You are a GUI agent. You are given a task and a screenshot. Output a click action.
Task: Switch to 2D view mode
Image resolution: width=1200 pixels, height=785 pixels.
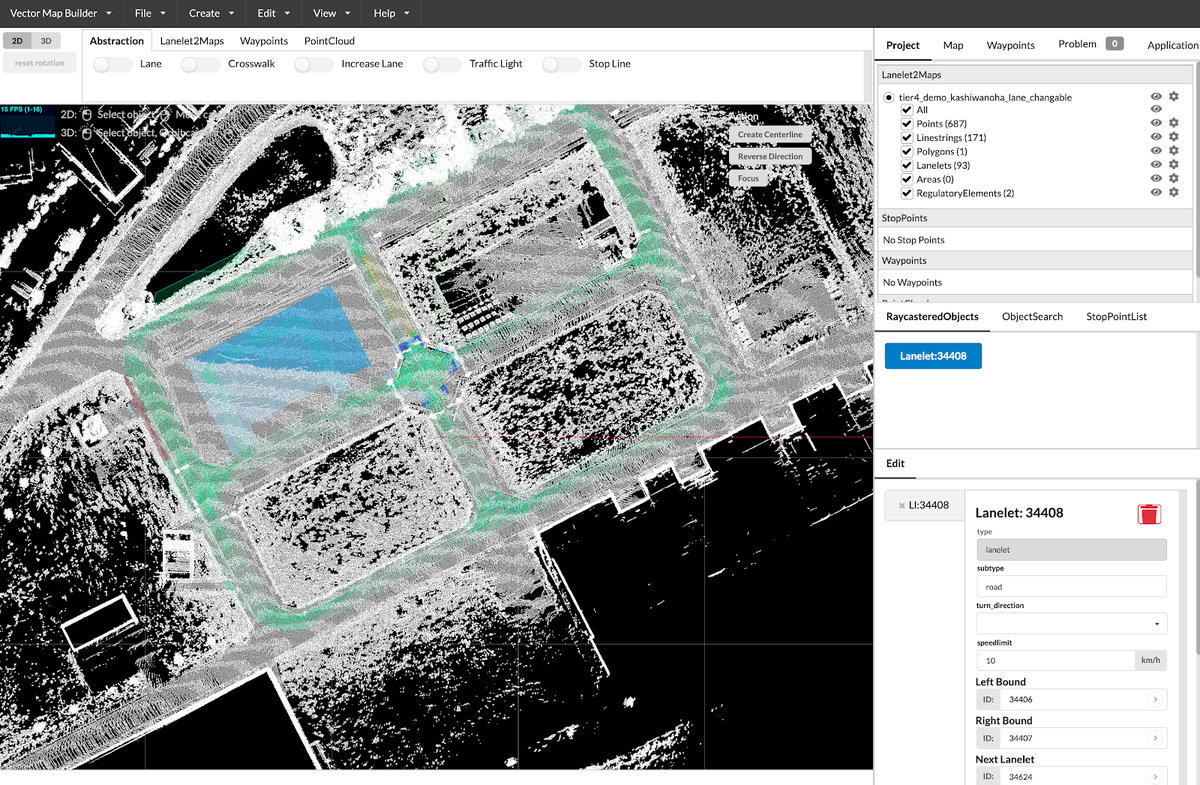pyautogui.click(x=18, y=40)
